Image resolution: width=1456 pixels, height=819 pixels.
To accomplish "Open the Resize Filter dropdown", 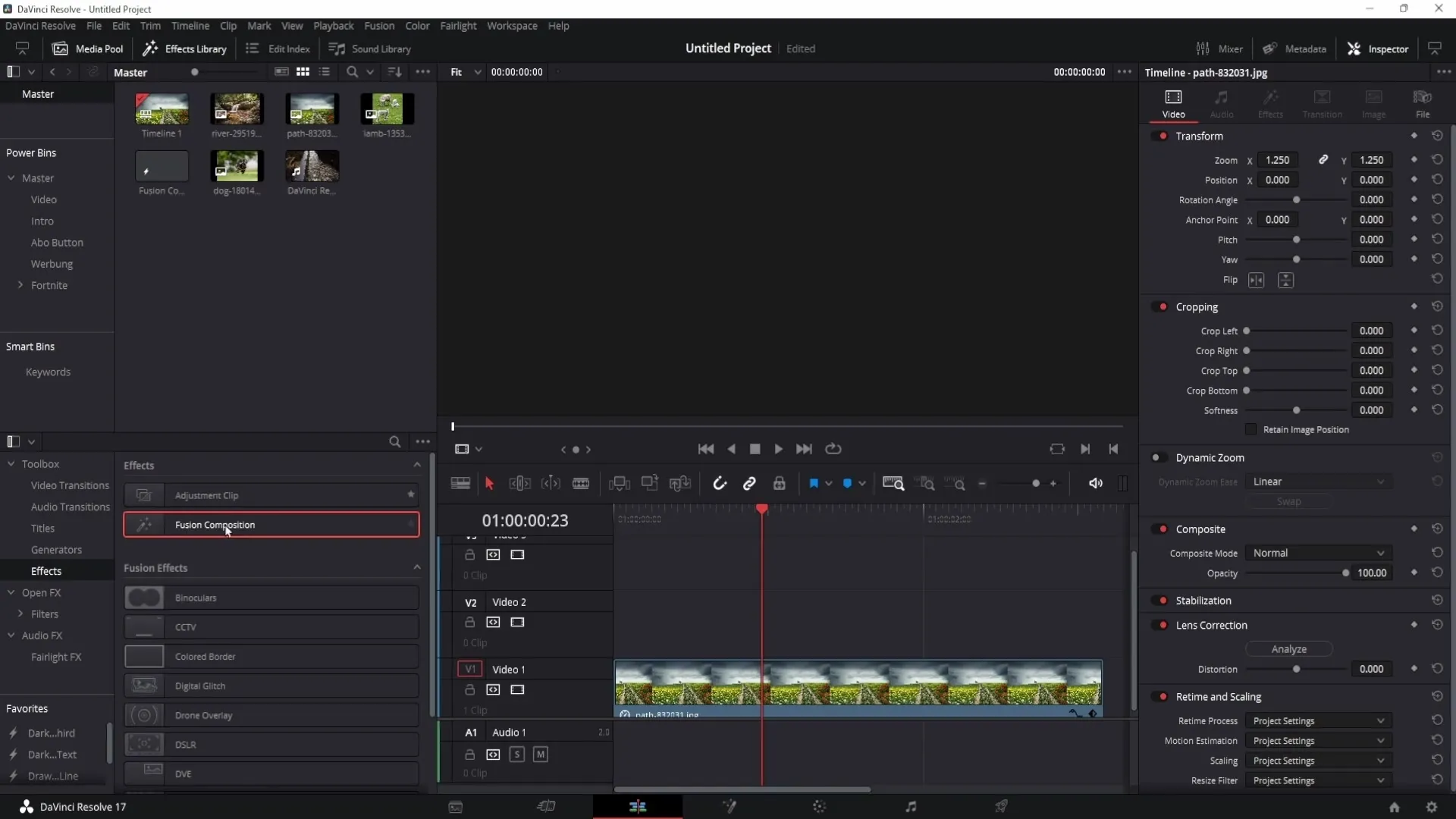I will tap(1319, 781).
